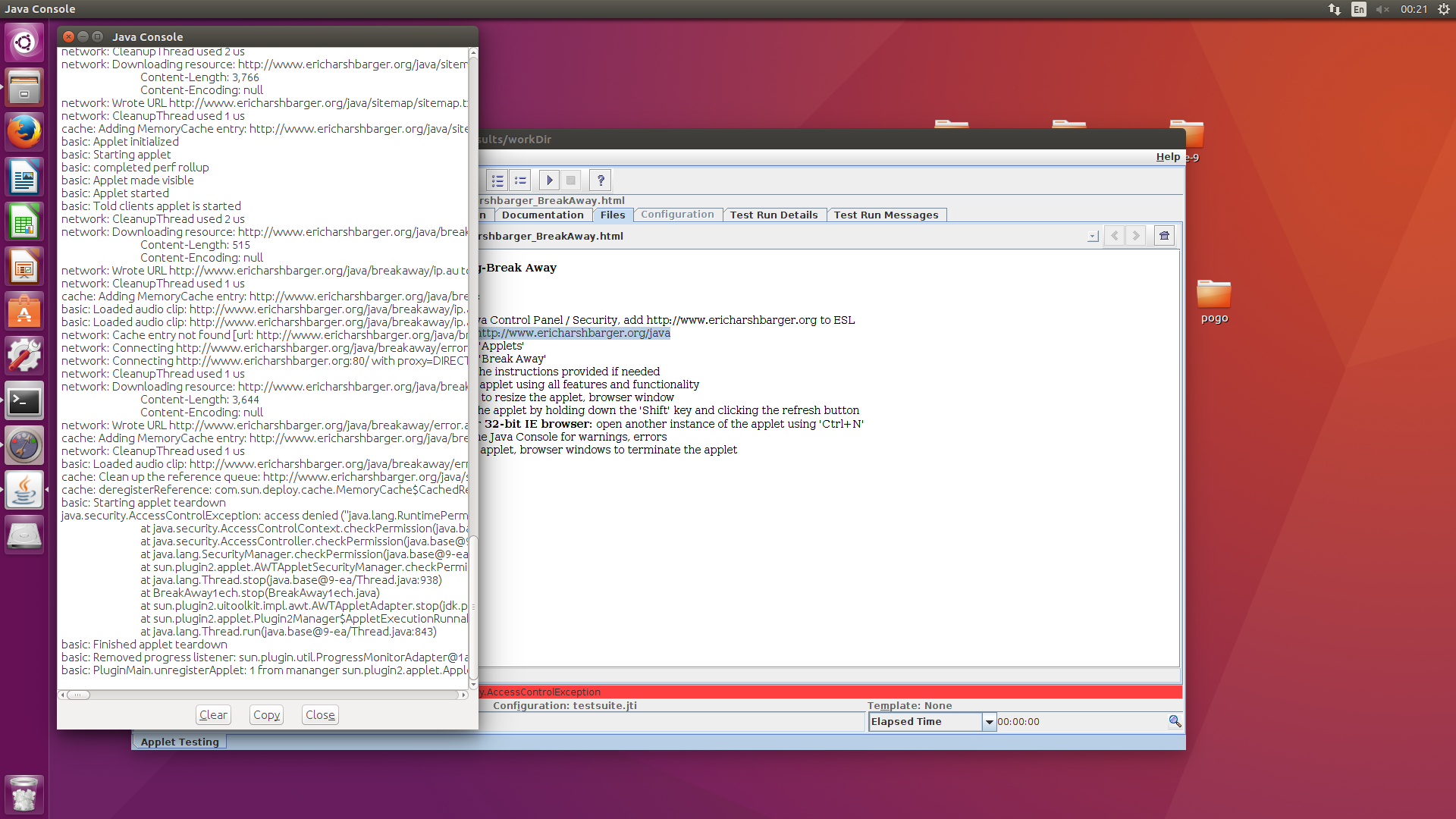1456x819 pixels.
Task: Open file history dropdown next to navigation arrows
Action: pyautogui.click(x=1092, y=237)
